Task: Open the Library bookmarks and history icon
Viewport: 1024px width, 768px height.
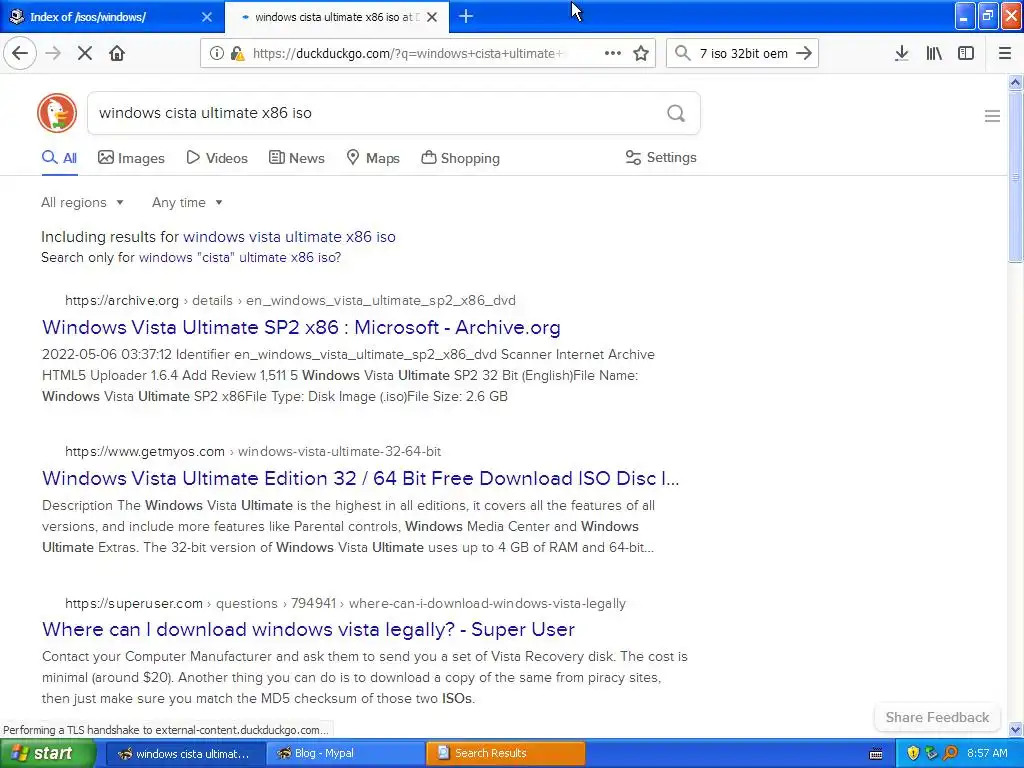Action: pyautogui.click(x=934, y=53)
